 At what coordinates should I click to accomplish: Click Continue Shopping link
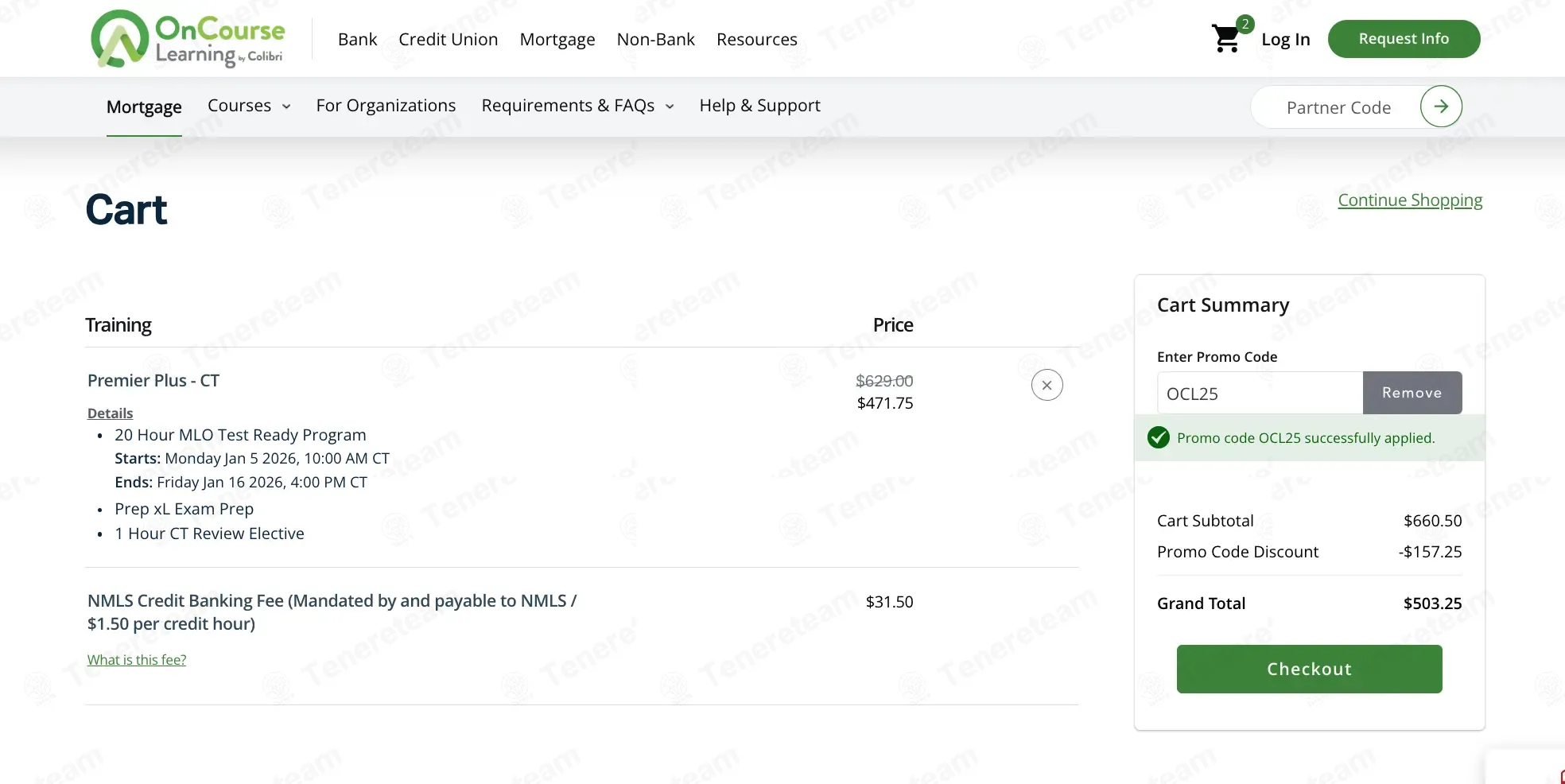click(1409, 200)
